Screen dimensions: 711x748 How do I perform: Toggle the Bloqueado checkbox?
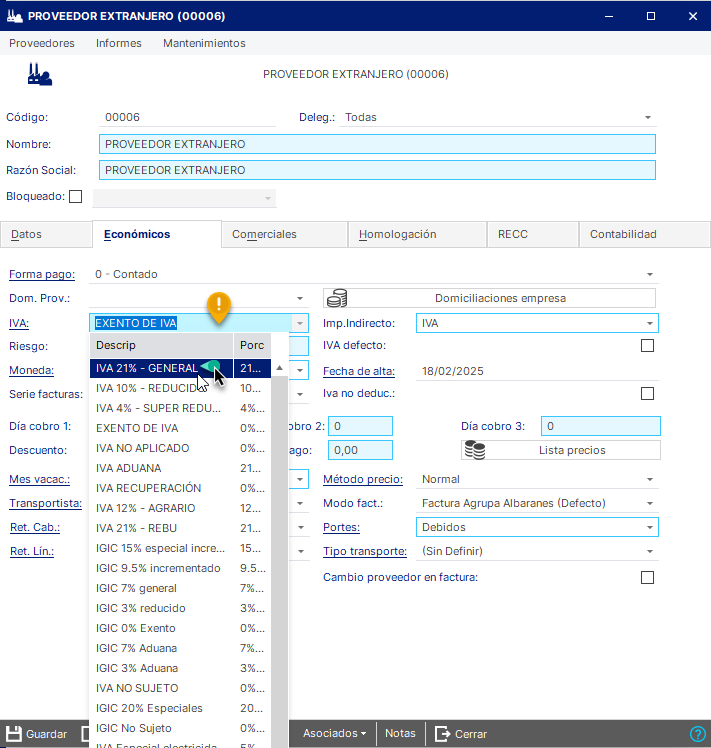tap(75, 197)
